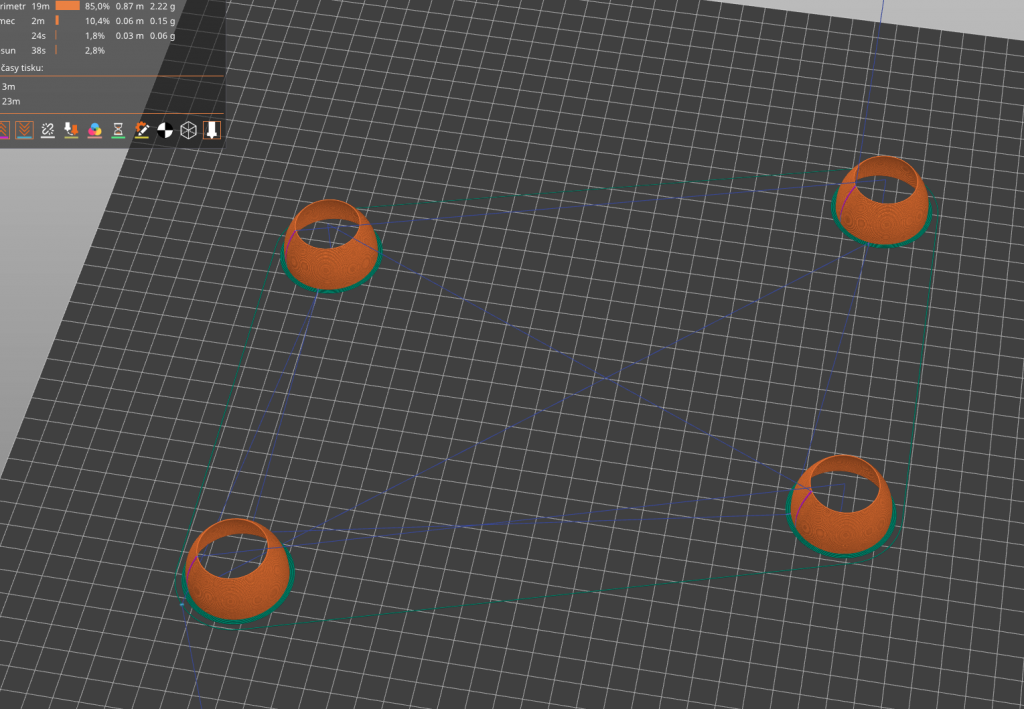The image size is (1024, 709).
Task: Toggle the legend row showing 24s and 1,8%
Action: coord(40,35)
